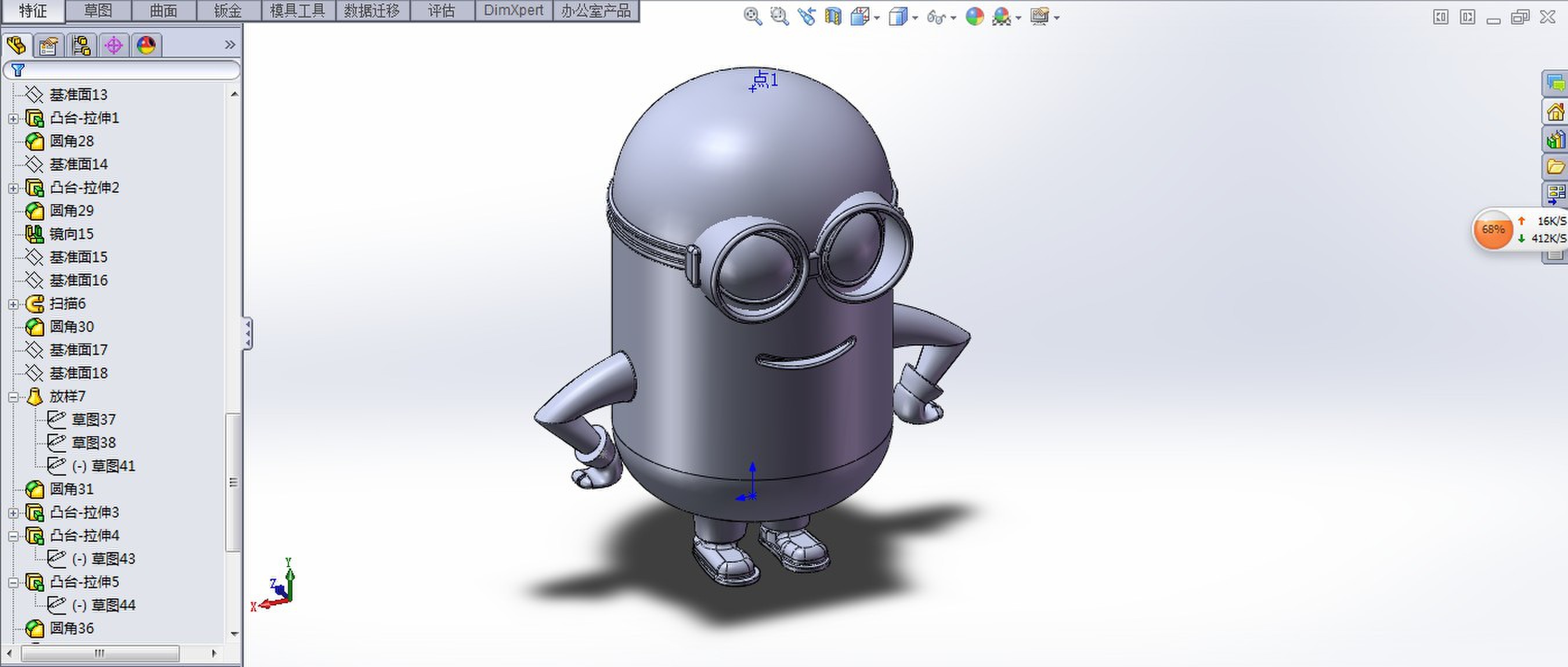Open the FeatureManager design tree tab
Screen dimensions: 1568x667
click(16, 45)
